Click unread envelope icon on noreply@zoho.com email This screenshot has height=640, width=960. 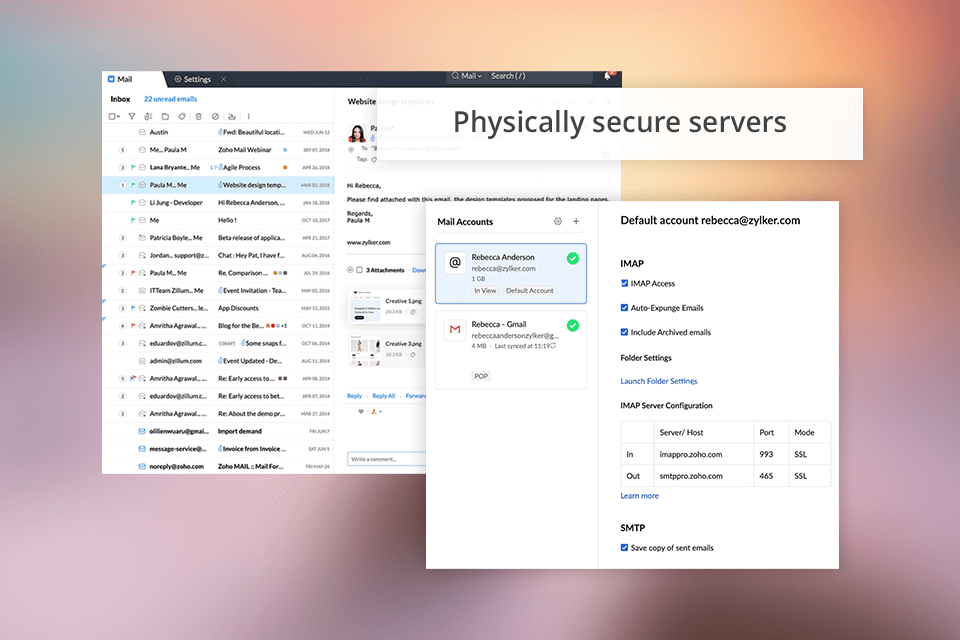coord(142,467)
